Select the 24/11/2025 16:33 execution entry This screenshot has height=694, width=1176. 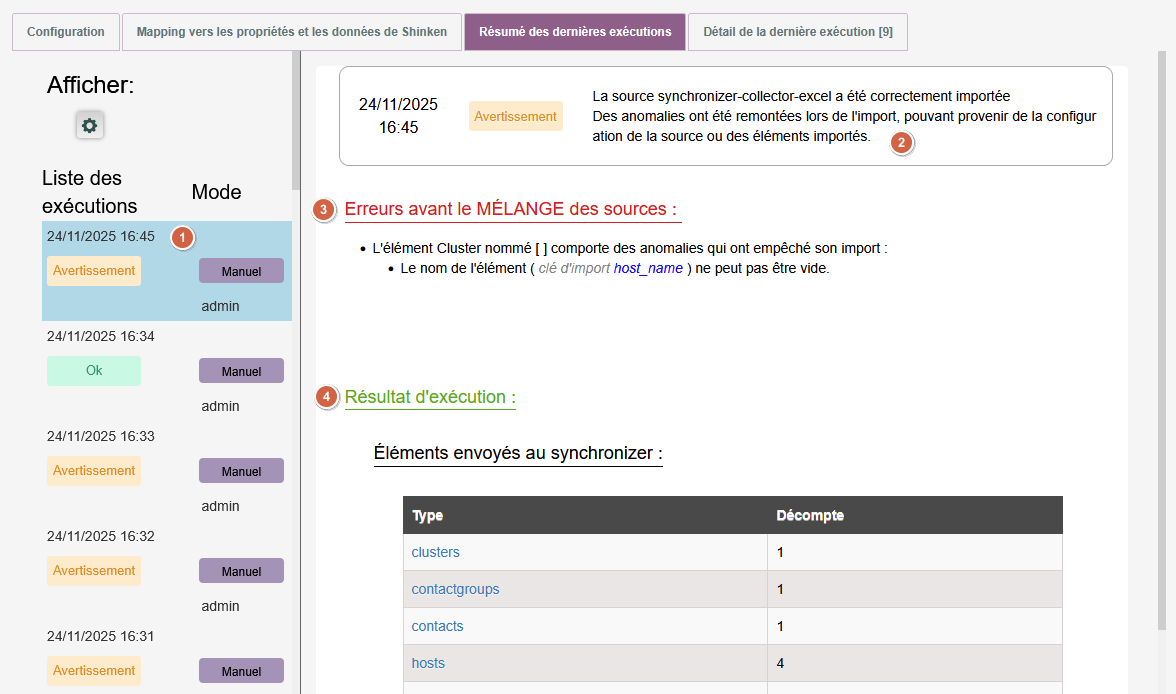point(101,436)
